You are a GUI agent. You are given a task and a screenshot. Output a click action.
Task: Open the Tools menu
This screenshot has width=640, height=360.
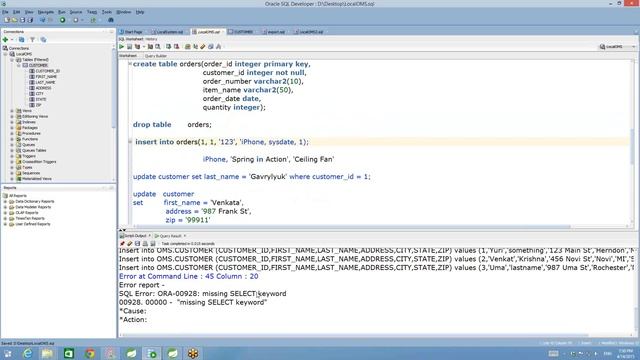[x=107, y=12]
